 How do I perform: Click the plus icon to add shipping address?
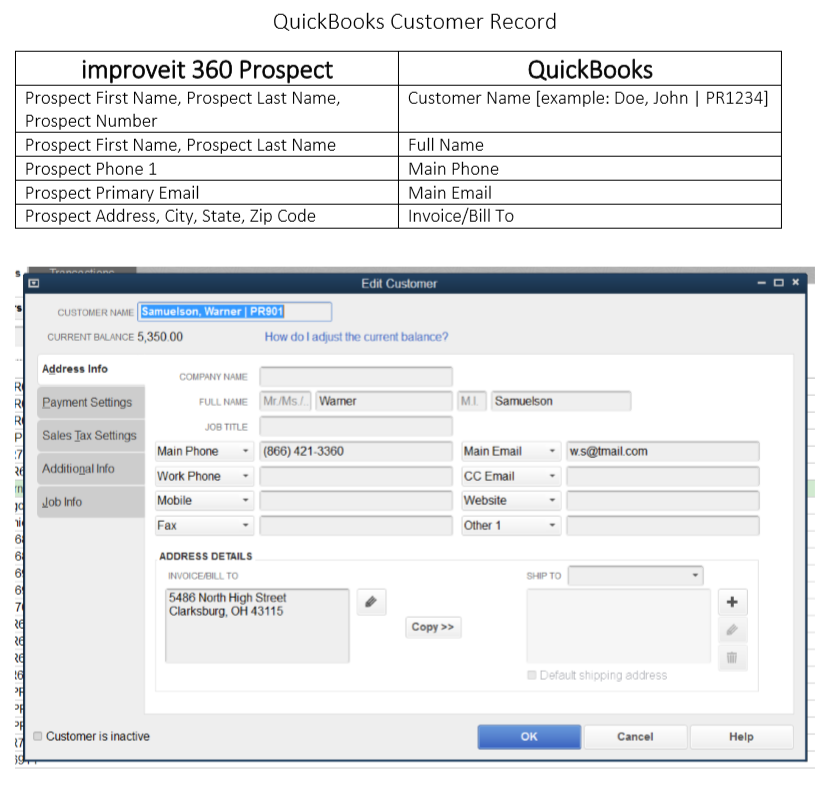point(732,602)
